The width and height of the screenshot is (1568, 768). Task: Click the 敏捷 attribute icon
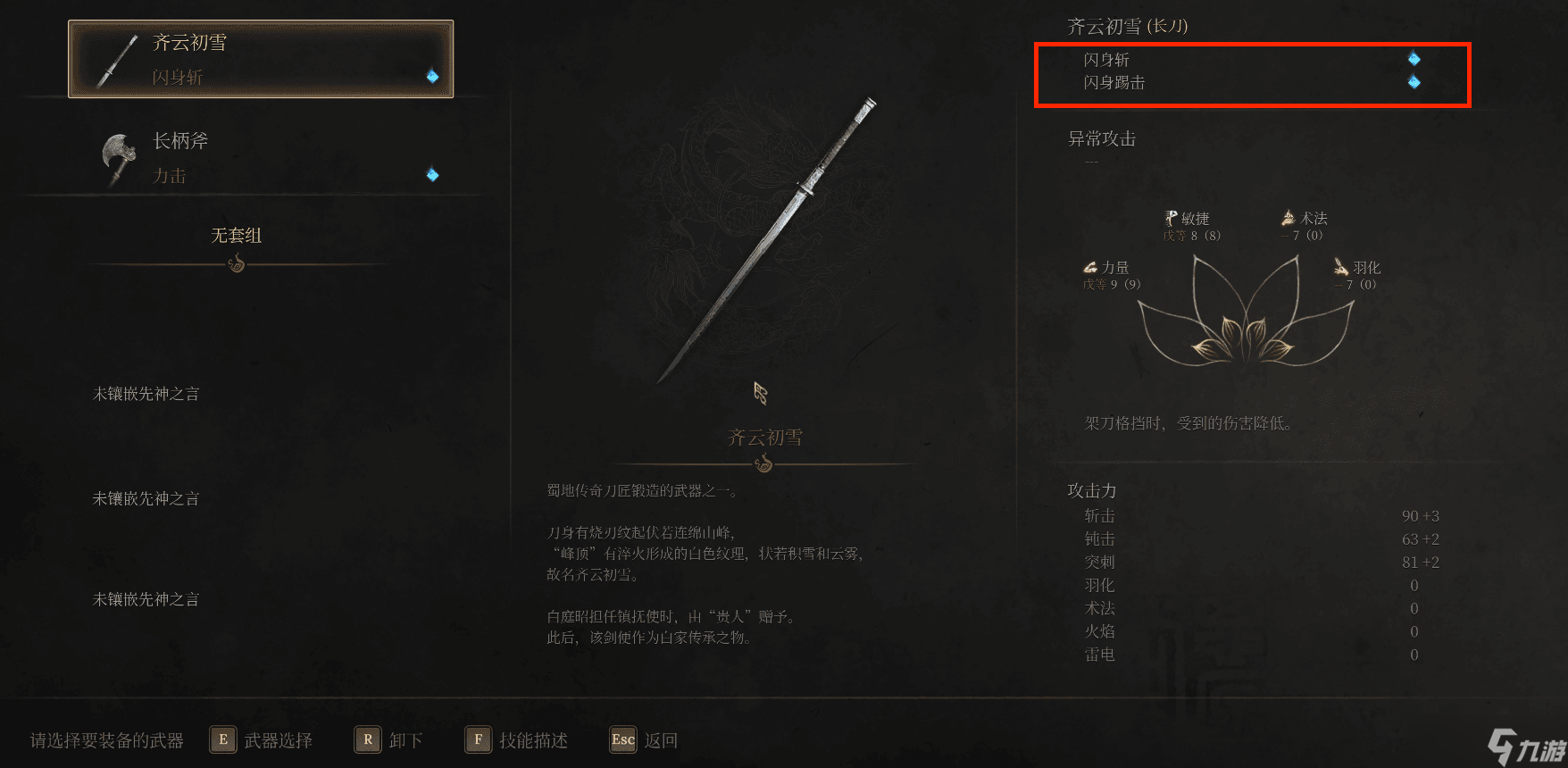[1171, 218]
